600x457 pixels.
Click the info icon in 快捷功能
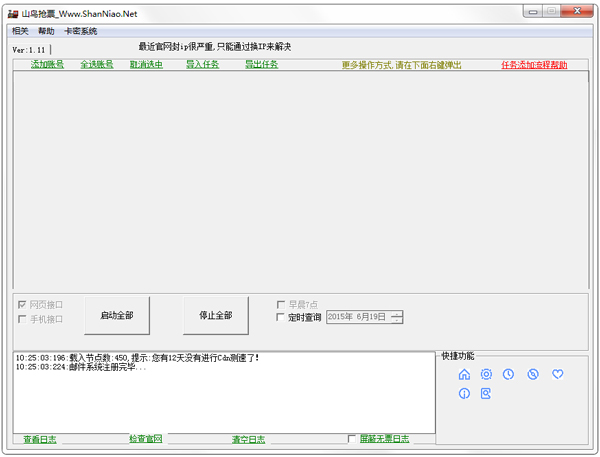click(464, 393)
